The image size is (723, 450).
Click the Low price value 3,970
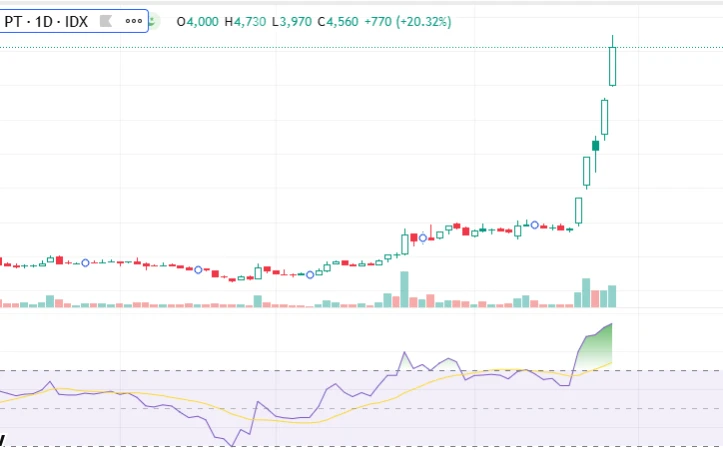click(x=296, y=21)
